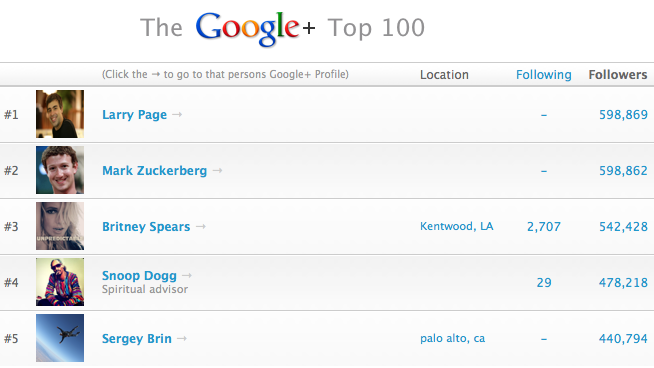Click the arrow icon next to Larry Page
This screenshot has height=368, width=654.
click(x=177, y=114)
